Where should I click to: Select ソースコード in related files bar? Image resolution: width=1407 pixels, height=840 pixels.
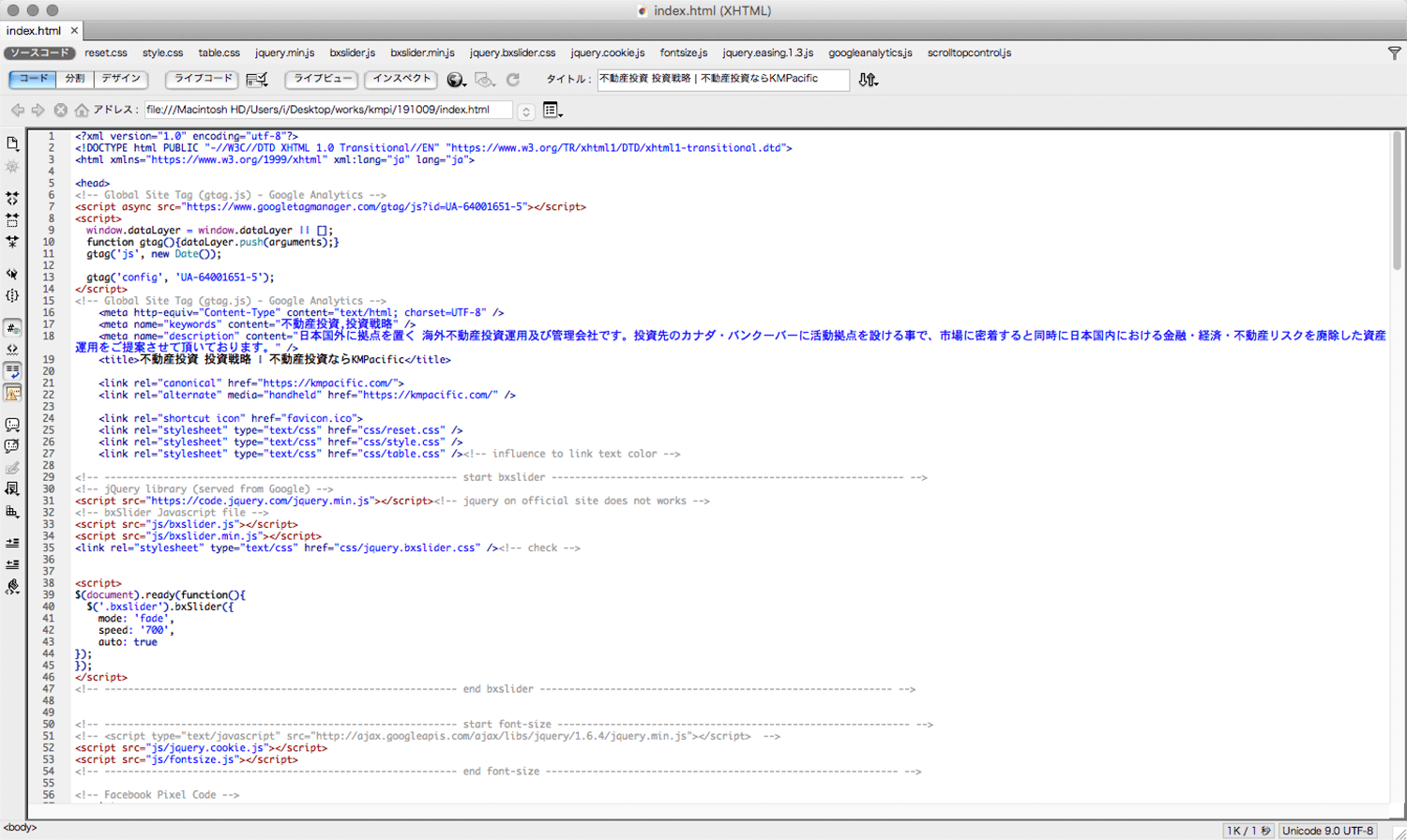pos(39,53)
